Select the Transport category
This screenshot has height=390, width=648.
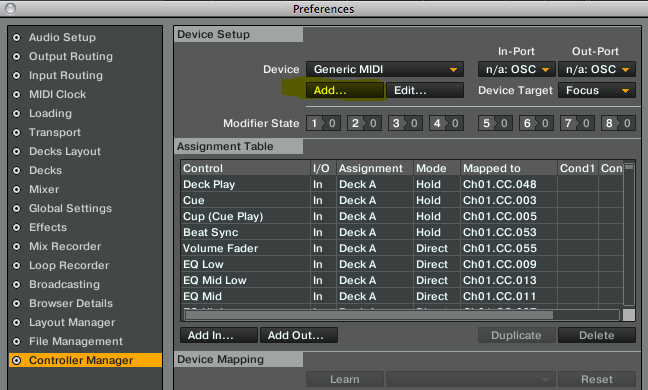[x=85, y=132]
